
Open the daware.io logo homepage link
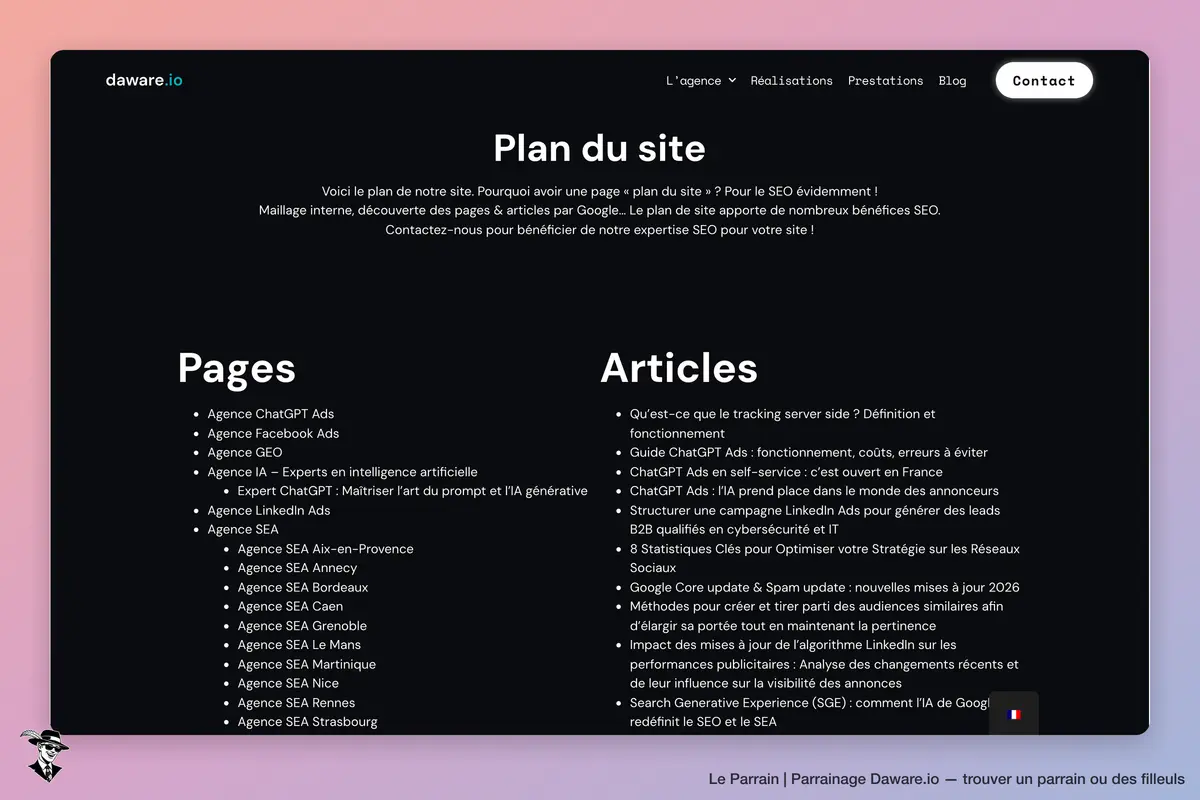[144, 80]
